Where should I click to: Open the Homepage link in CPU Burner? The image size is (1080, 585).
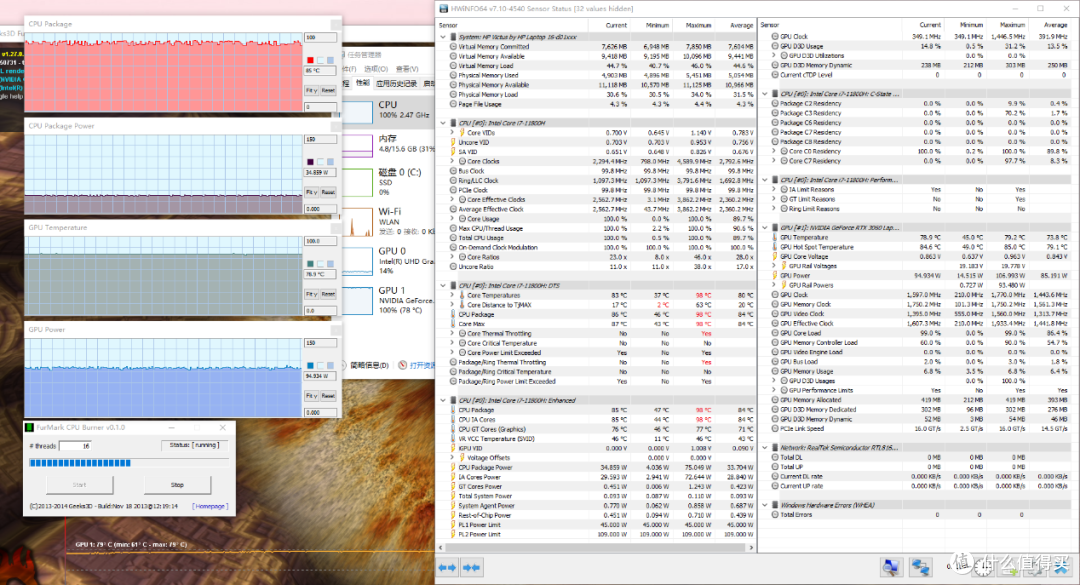[210, 506]
